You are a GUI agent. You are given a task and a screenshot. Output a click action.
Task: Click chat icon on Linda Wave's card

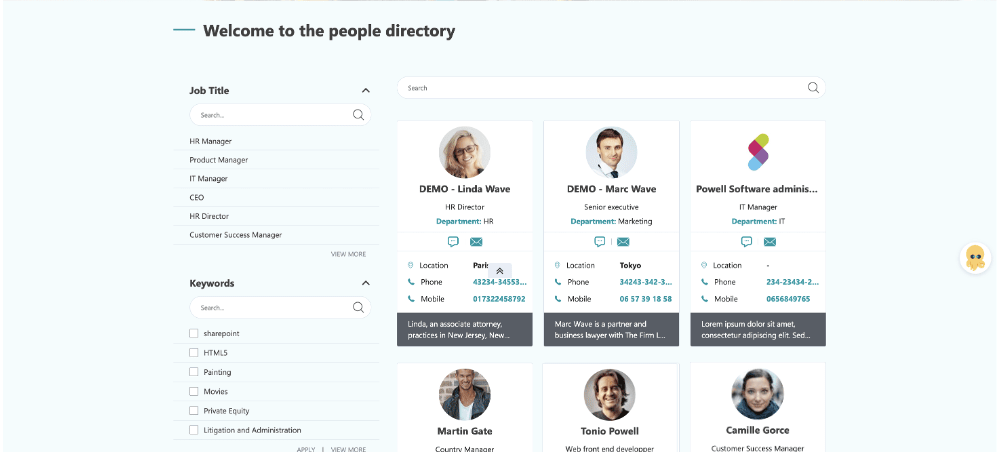pyautogui.click(x=453, y=242)
